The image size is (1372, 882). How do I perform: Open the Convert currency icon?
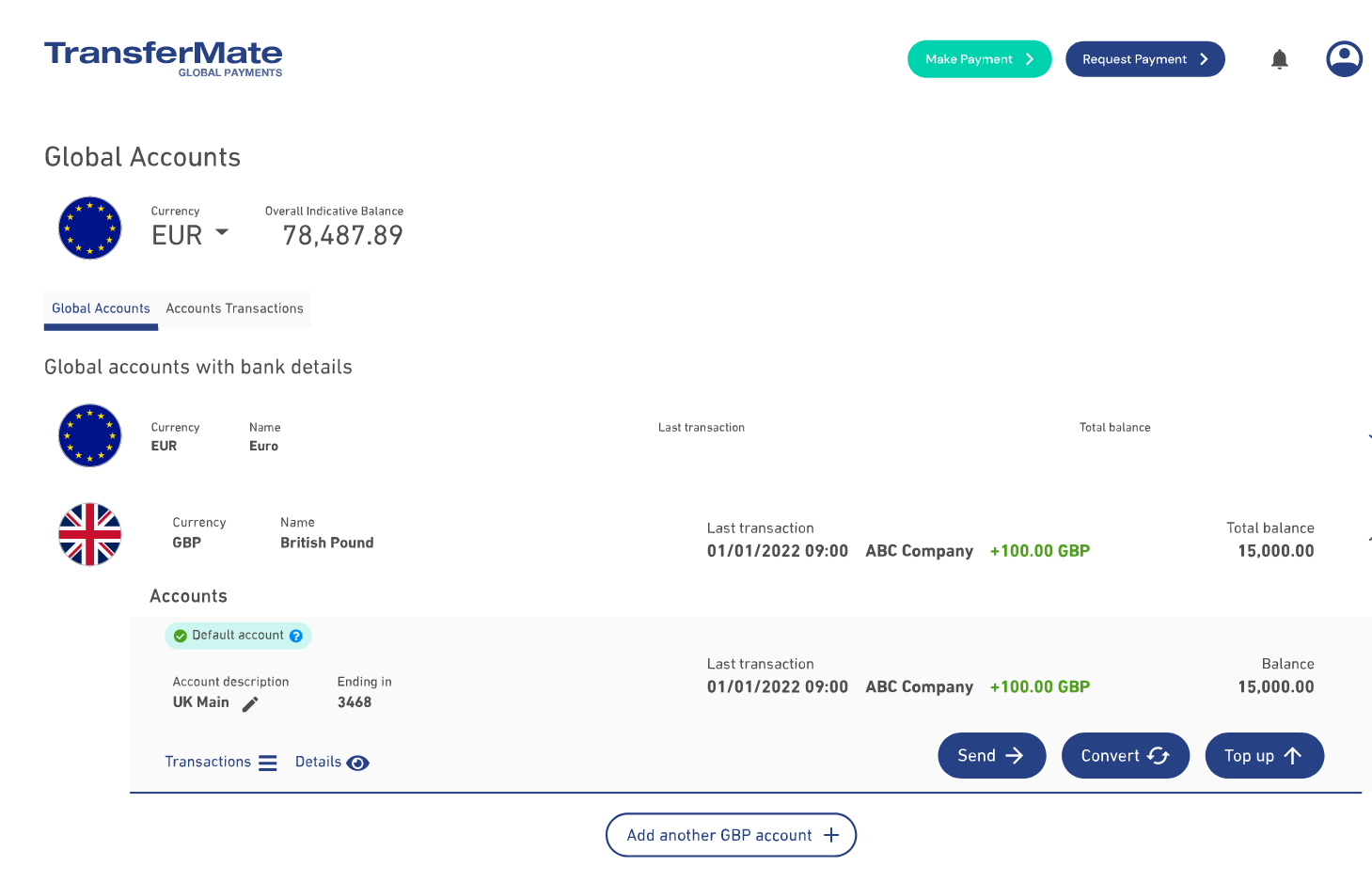1159,755
